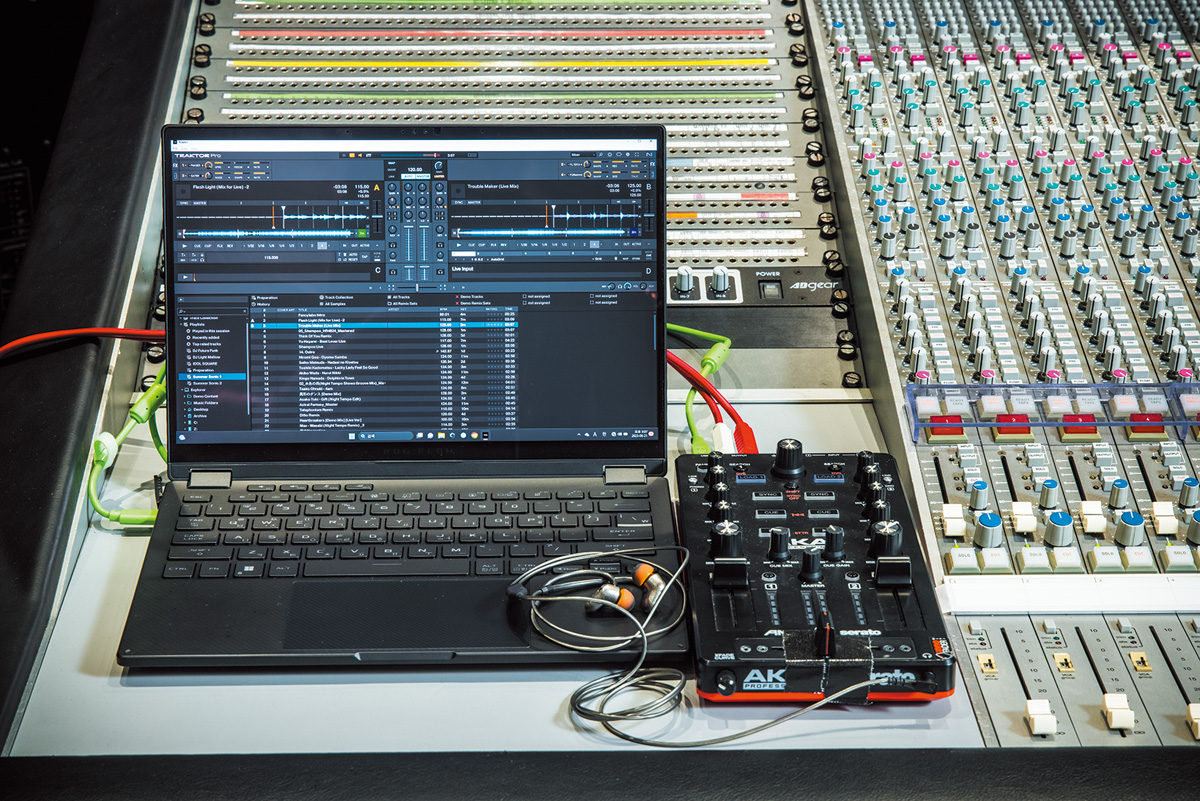
Task: Toggle MASTER on Deck B
Action: point(474,203)
